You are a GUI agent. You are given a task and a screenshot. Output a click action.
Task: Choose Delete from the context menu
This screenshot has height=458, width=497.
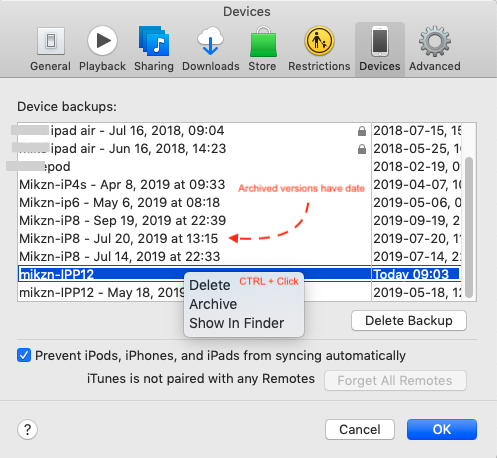point(210,285)
